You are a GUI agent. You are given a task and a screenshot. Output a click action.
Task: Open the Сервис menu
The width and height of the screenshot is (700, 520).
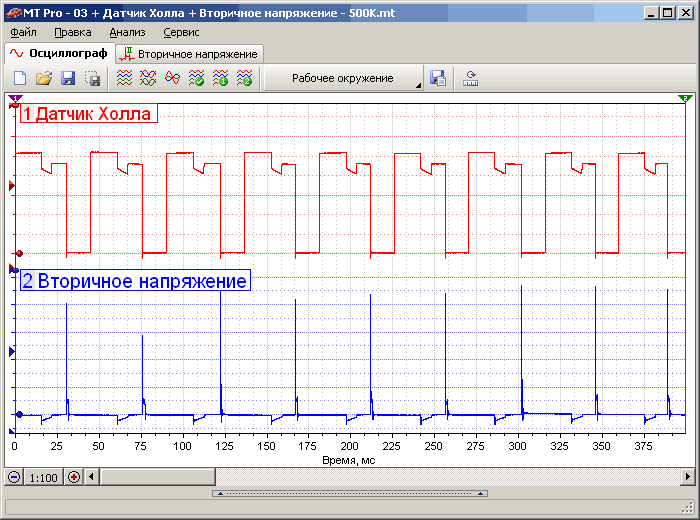[x=181, y=32]
